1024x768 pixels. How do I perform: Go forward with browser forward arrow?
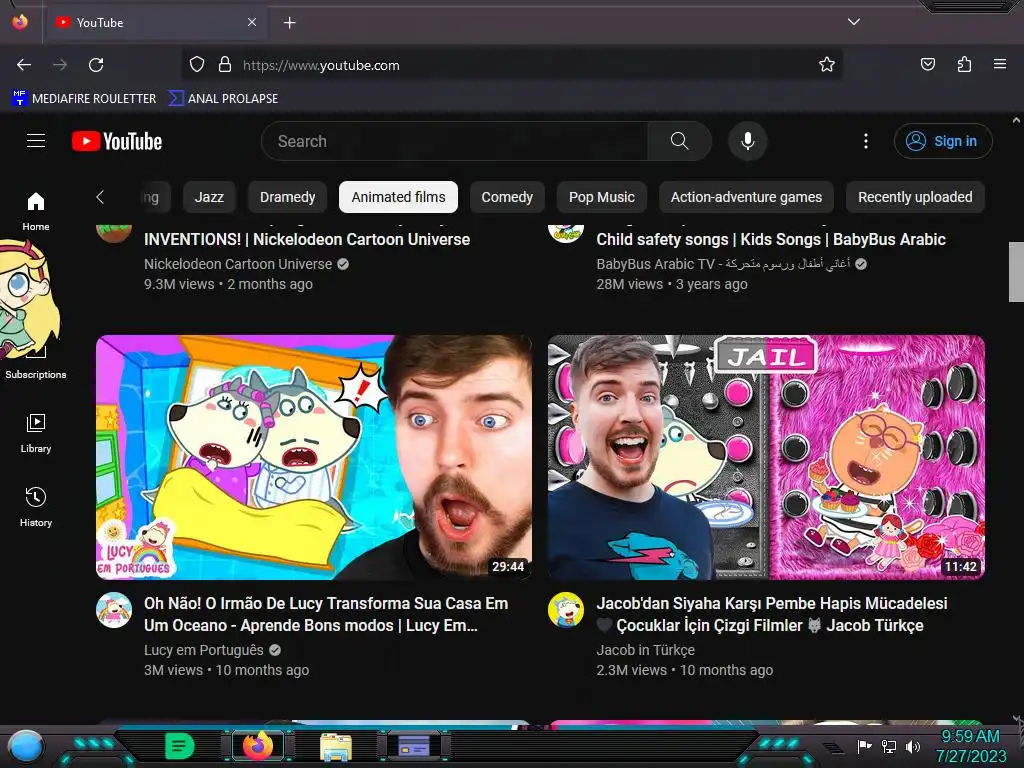tap(60, 65)
